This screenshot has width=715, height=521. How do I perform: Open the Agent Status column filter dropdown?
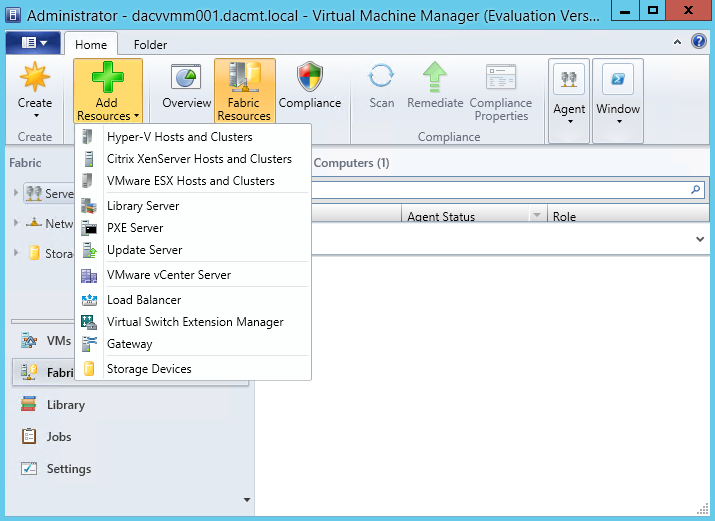[537, 215]
